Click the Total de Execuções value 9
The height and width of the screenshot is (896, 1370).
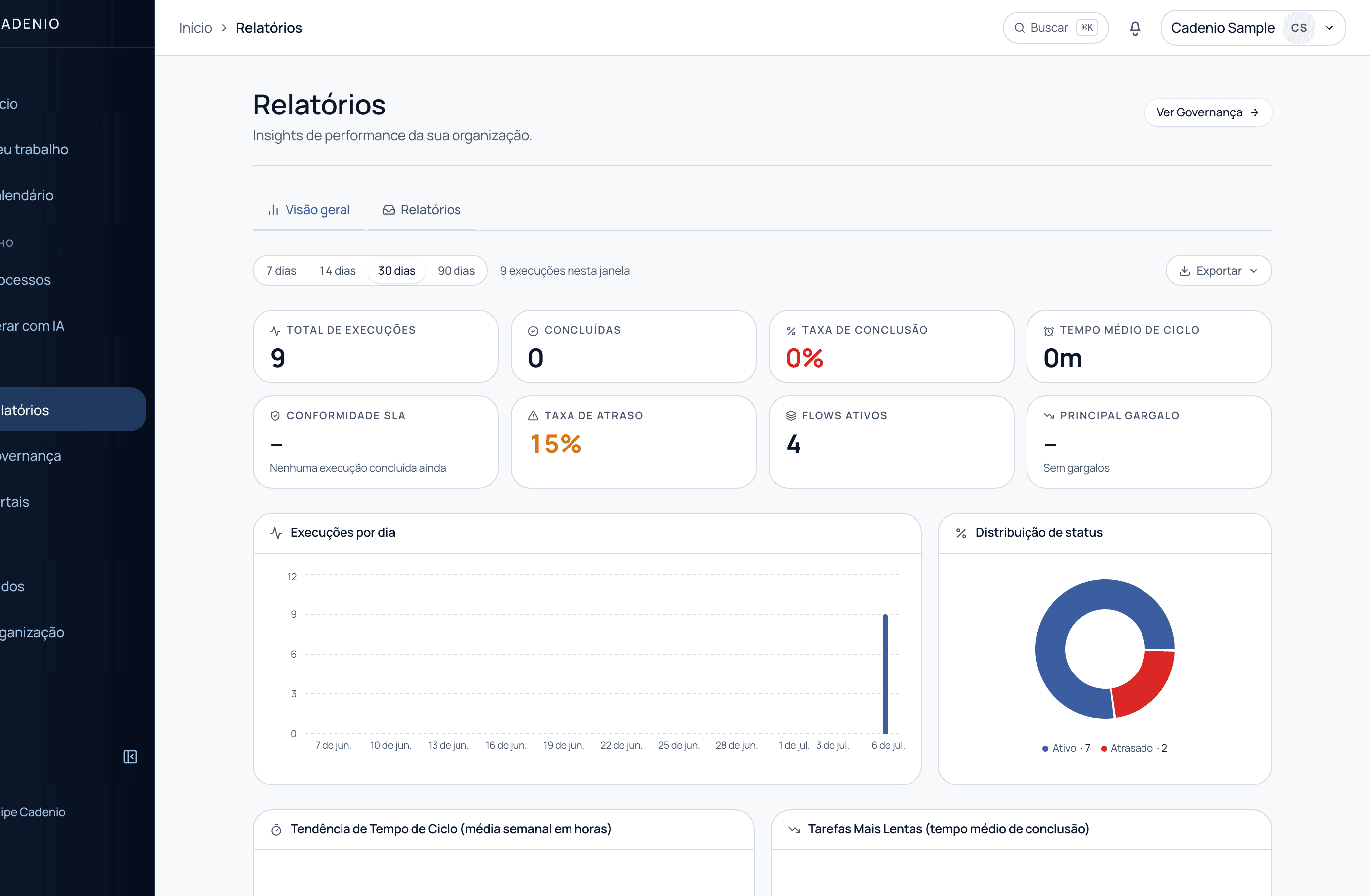pos(278,358)
